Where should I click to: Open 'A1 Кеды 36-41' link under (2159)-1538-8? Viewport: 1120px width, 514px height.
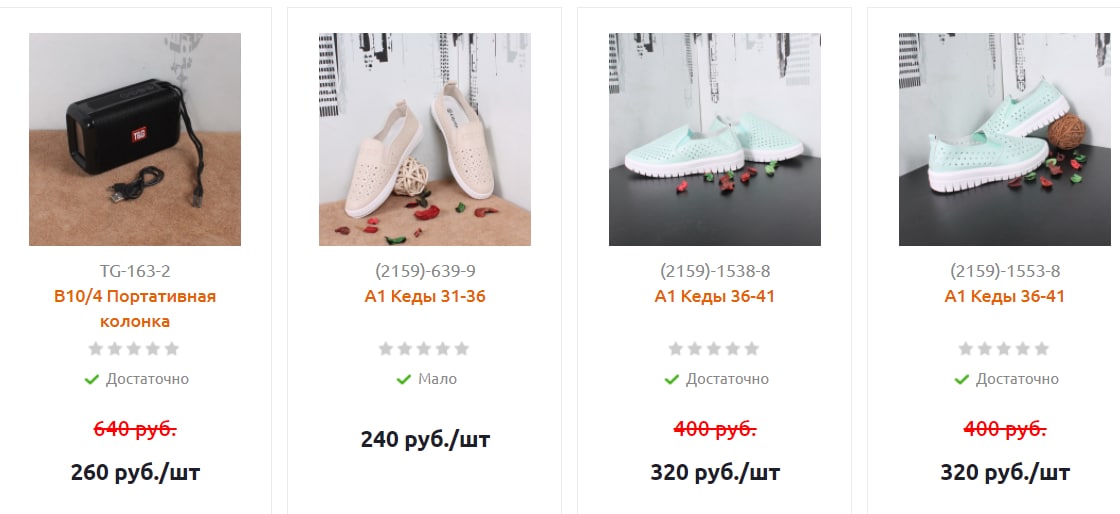715,296
